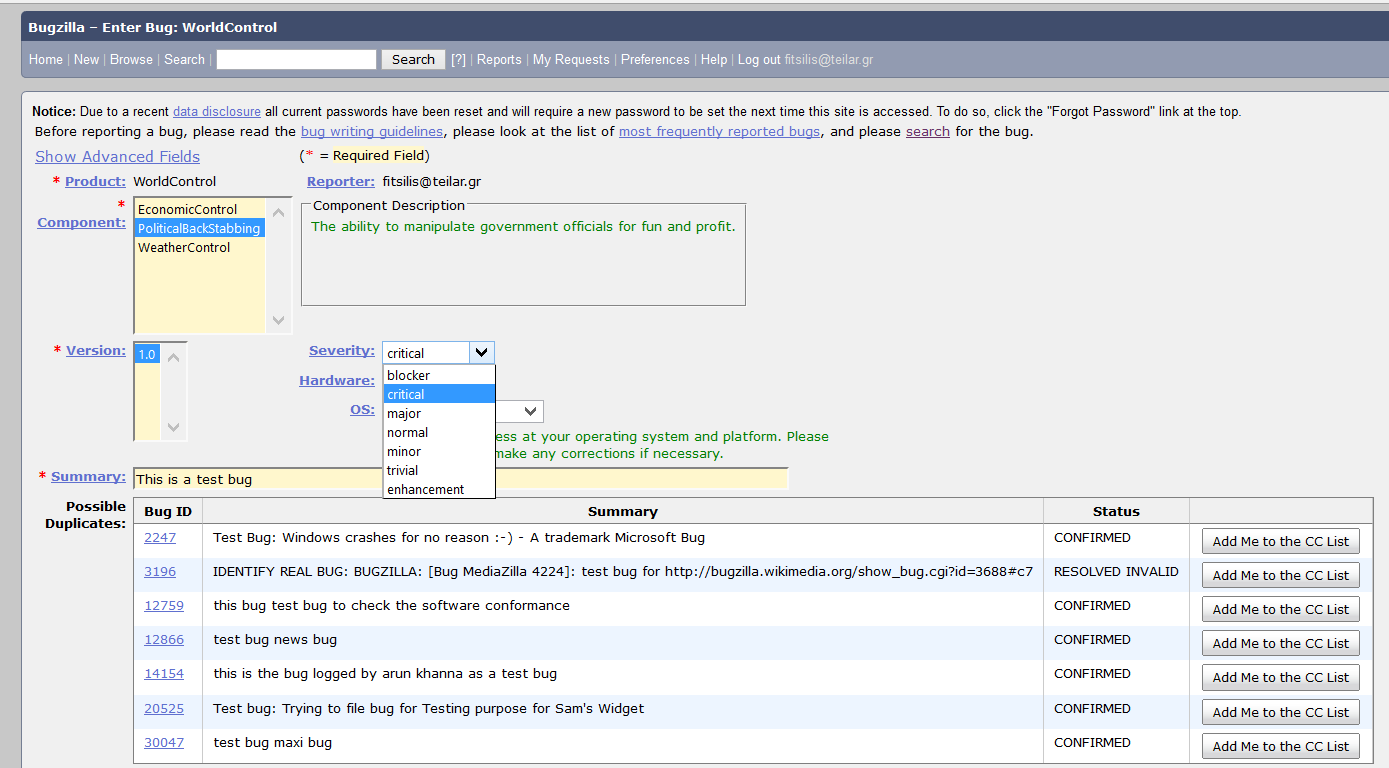Viewport: 1389px width, 768px height.
Task: Open the Hardware field help link
Action: click(337, 381)
